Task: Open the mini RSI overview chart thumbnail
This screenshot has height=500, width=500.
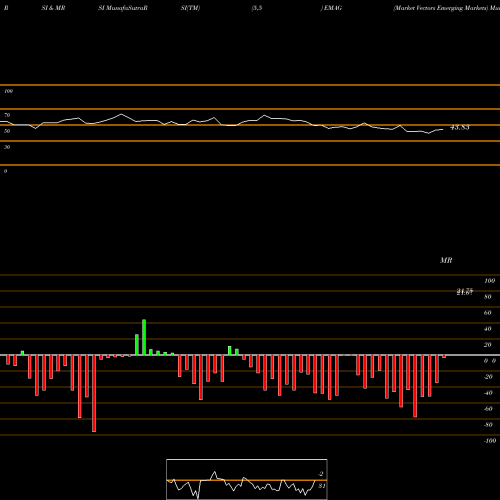Action: click(x=247, y=479)
